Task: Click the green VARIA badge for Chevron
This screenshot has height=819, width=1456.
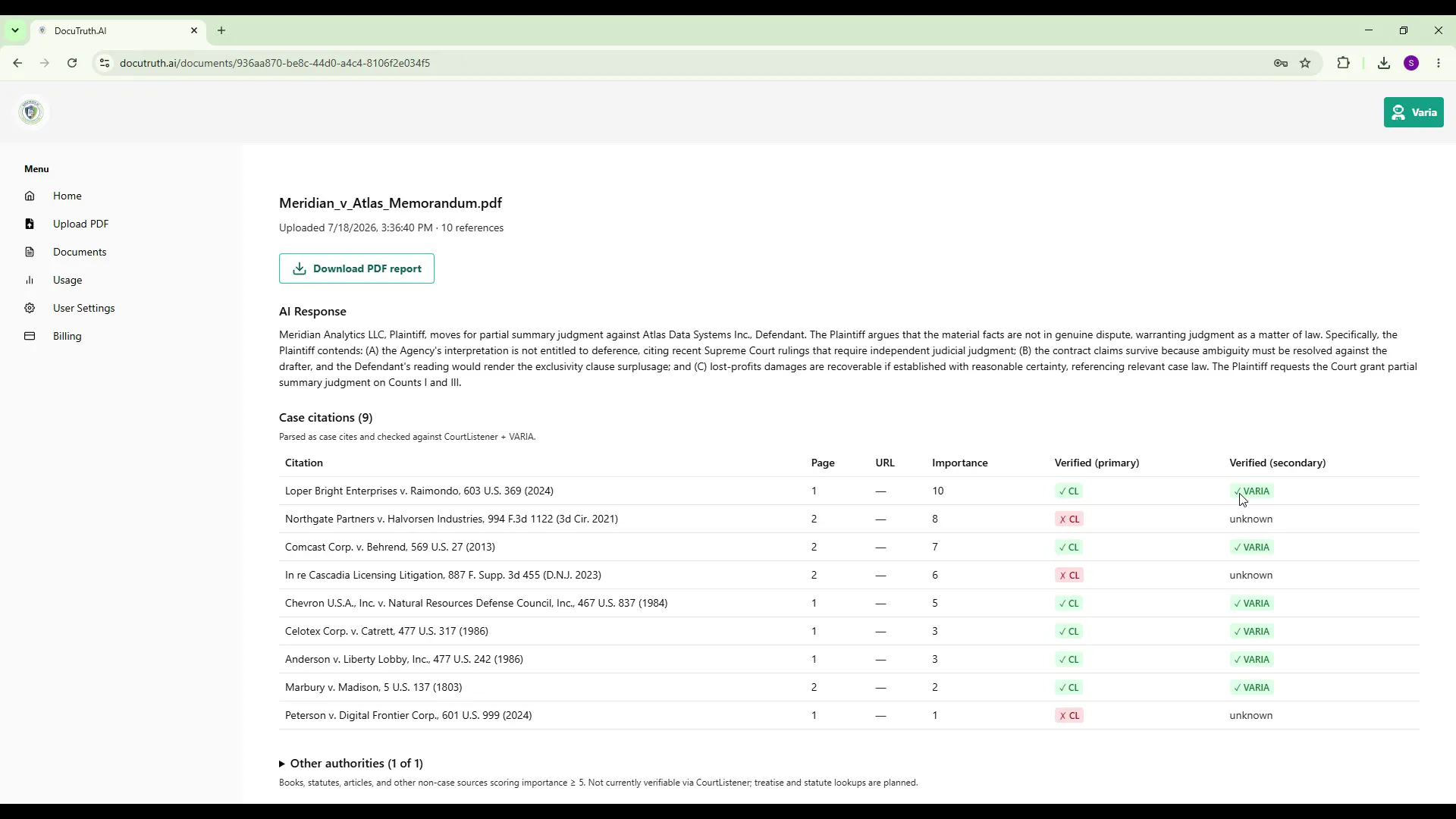Action: point(1251,604)
